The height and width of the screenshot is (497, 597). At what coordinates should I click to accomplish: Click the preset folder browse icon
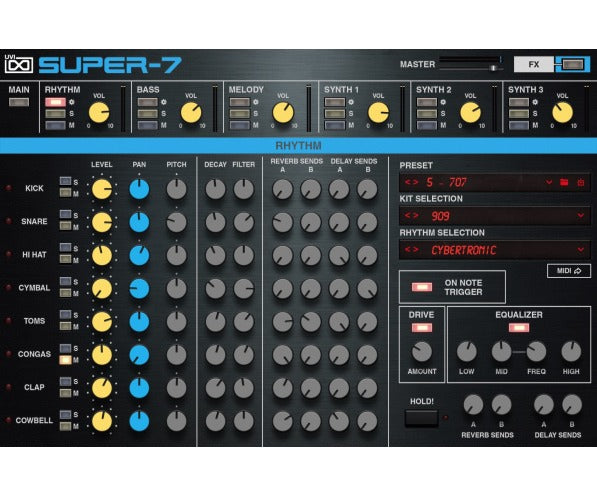pos(564,182)
